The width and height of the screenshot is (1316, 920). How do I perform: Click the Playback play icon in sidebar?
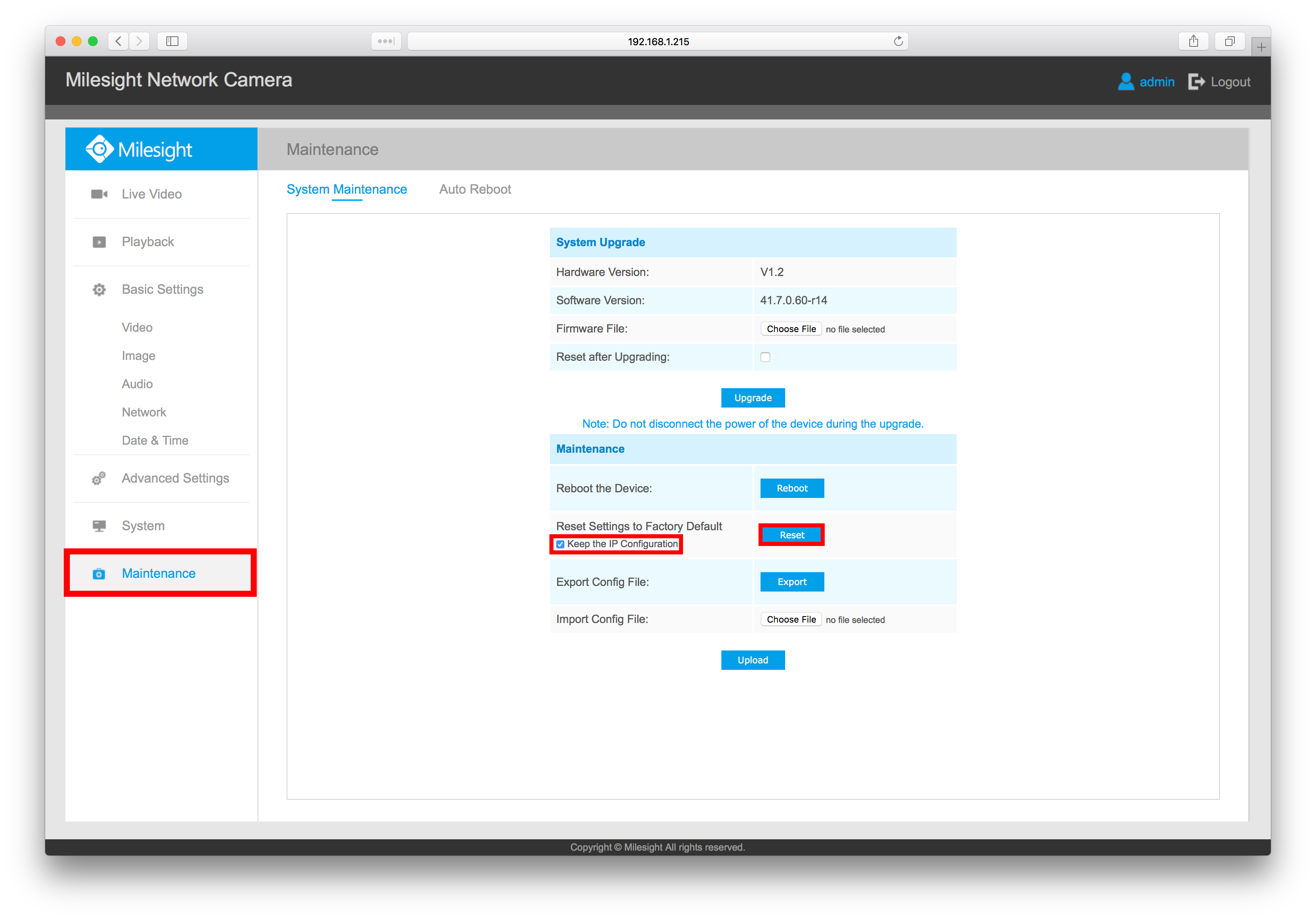click(x=99, y=242)
